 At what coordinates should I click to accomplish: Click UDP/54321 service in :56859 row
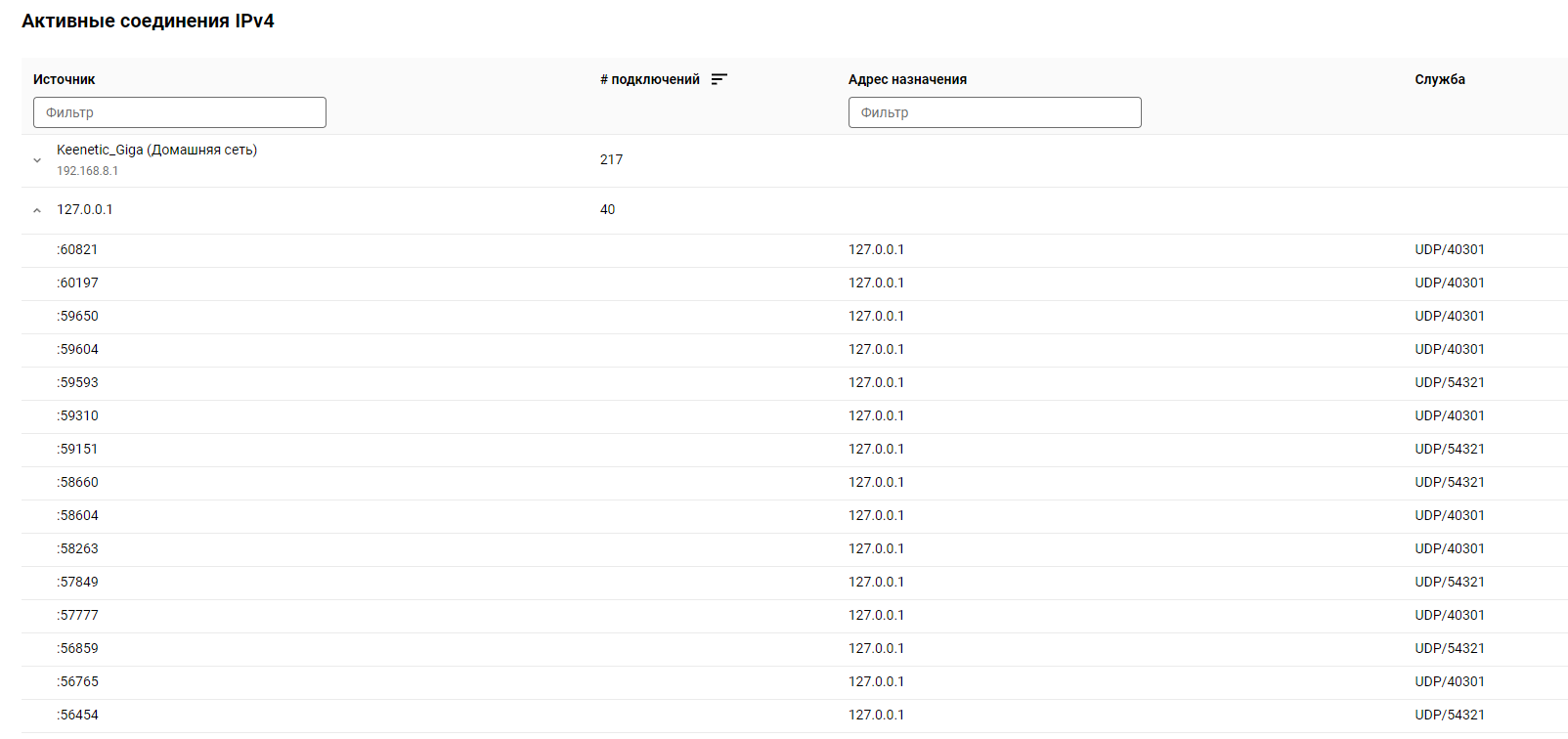[x=1450, y=648]
